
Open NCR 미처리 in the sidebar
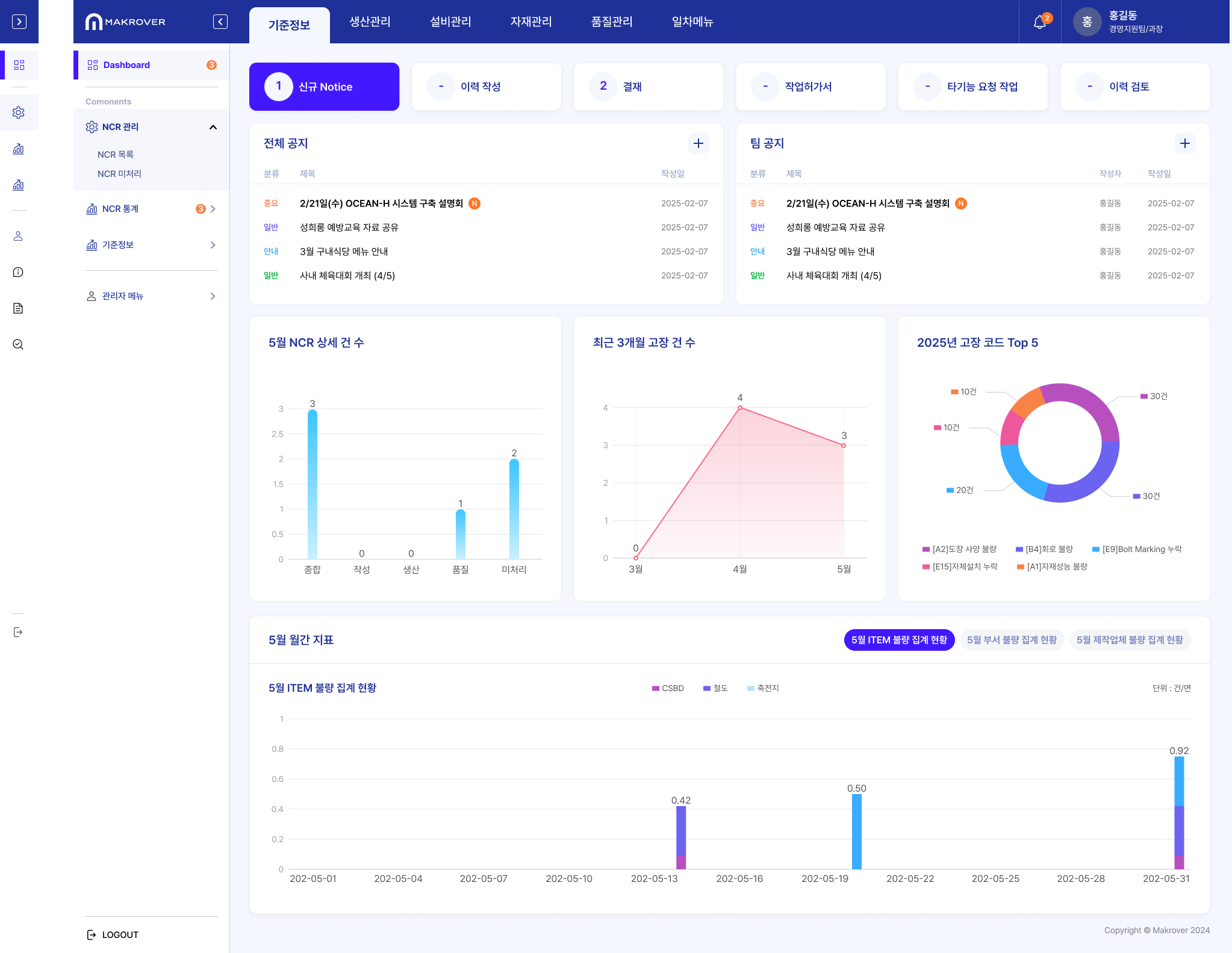point(119,174)
